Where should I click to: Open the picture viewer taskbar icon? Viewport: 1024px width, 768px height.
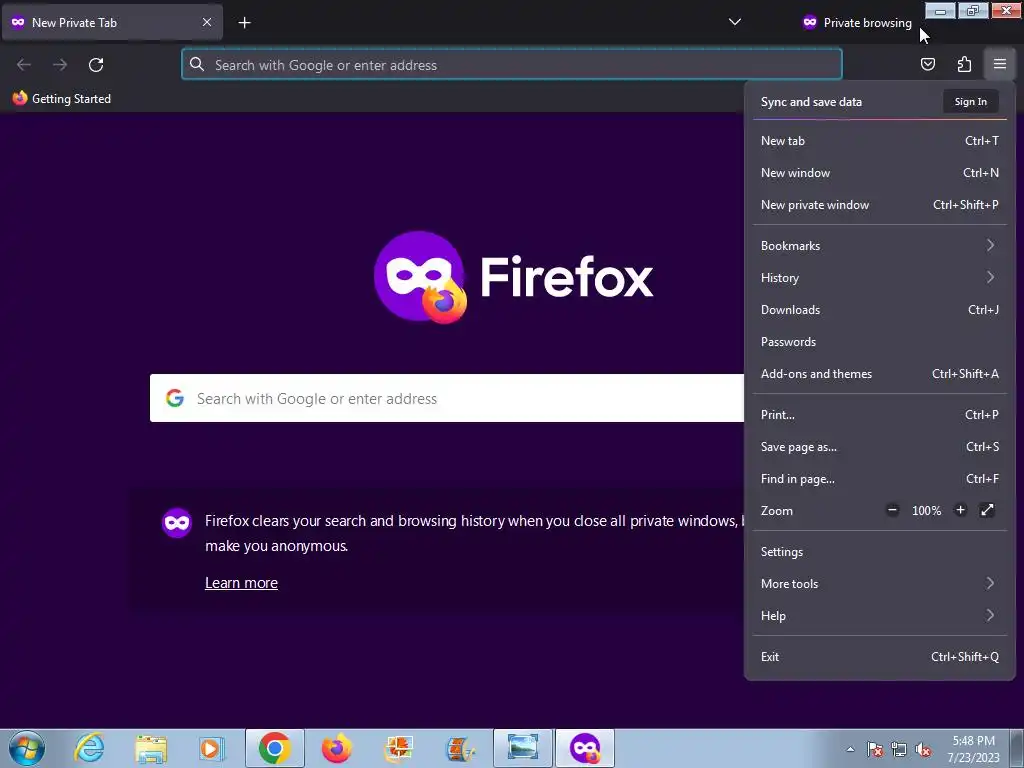[522, 748]
